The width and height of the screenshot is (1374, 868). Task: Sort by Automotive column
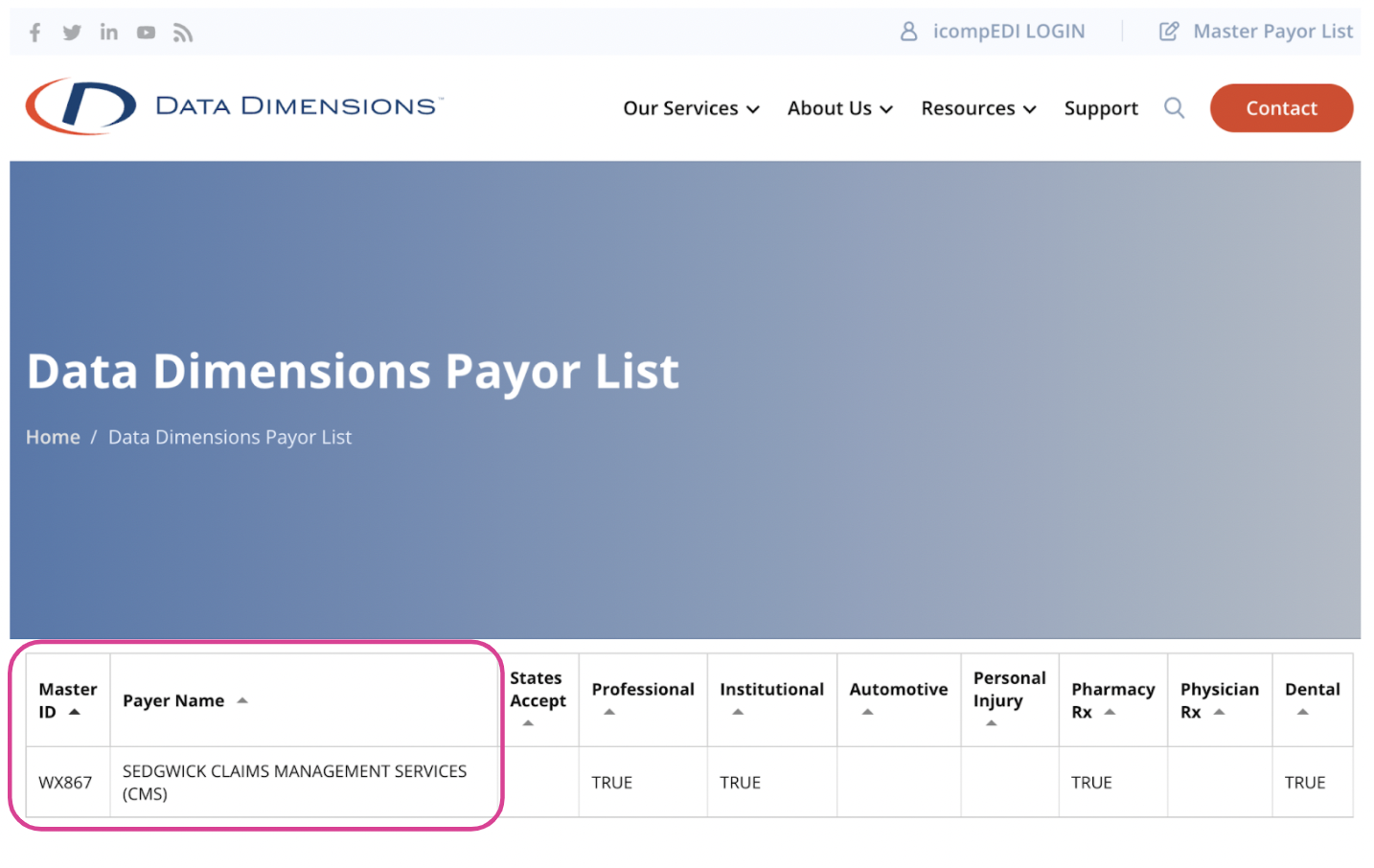(x=899, y=700)
